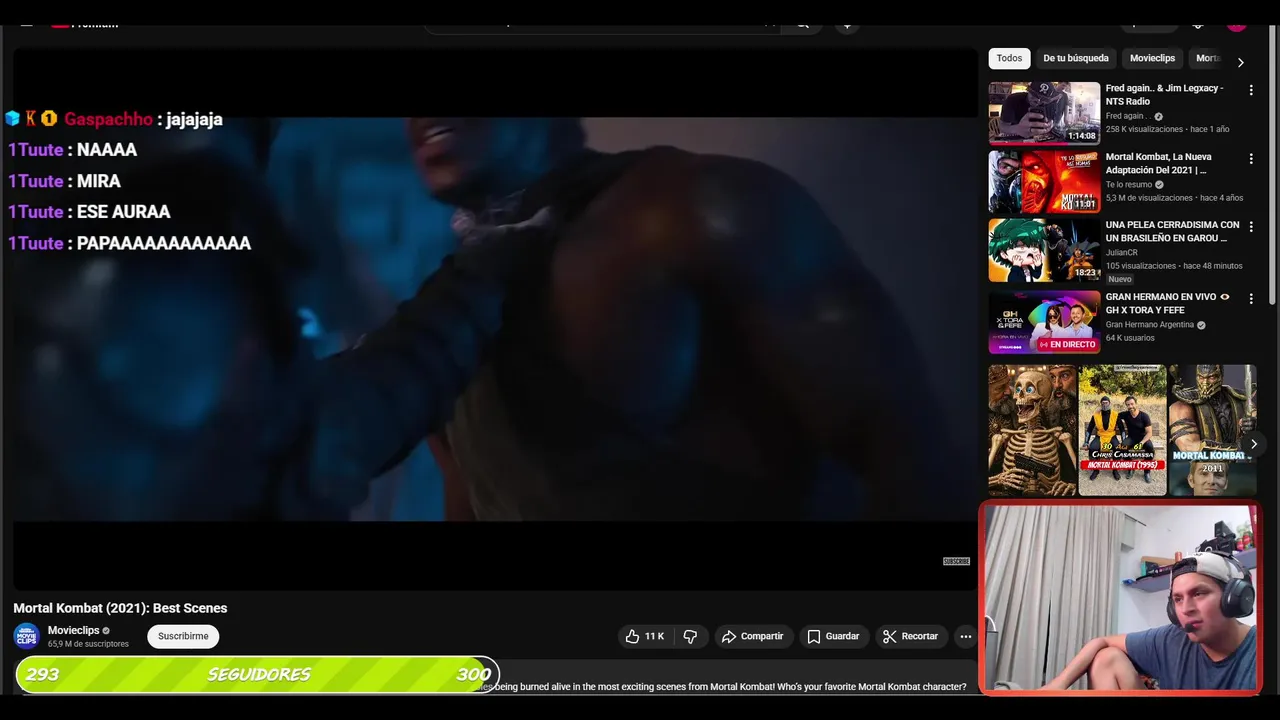Click the '18:23' duration label
The width and height of the screenshot is (1280, 720).
click(1085, 272)
